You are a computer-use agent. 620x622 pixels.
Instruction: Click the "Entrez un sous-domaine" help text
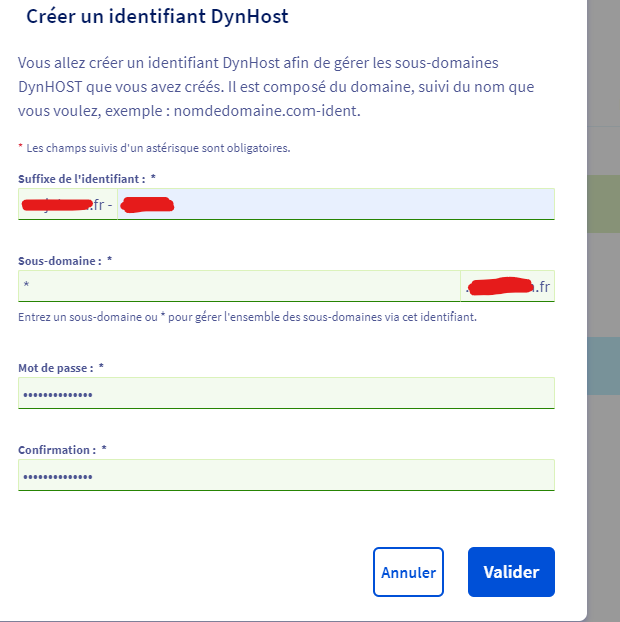click(247, 317)
